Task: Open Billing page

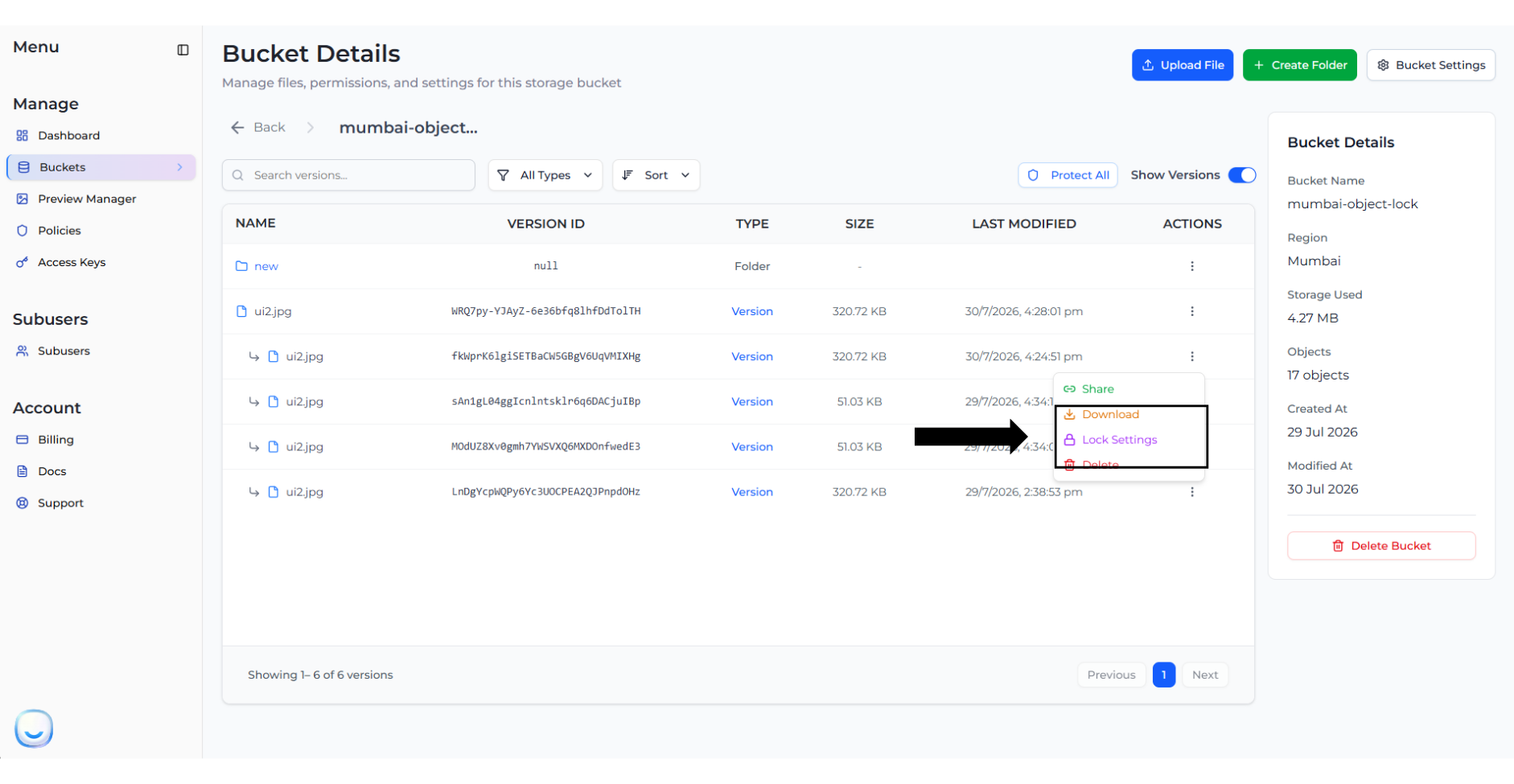Action: pyautogui.click(x=56, y=439)
